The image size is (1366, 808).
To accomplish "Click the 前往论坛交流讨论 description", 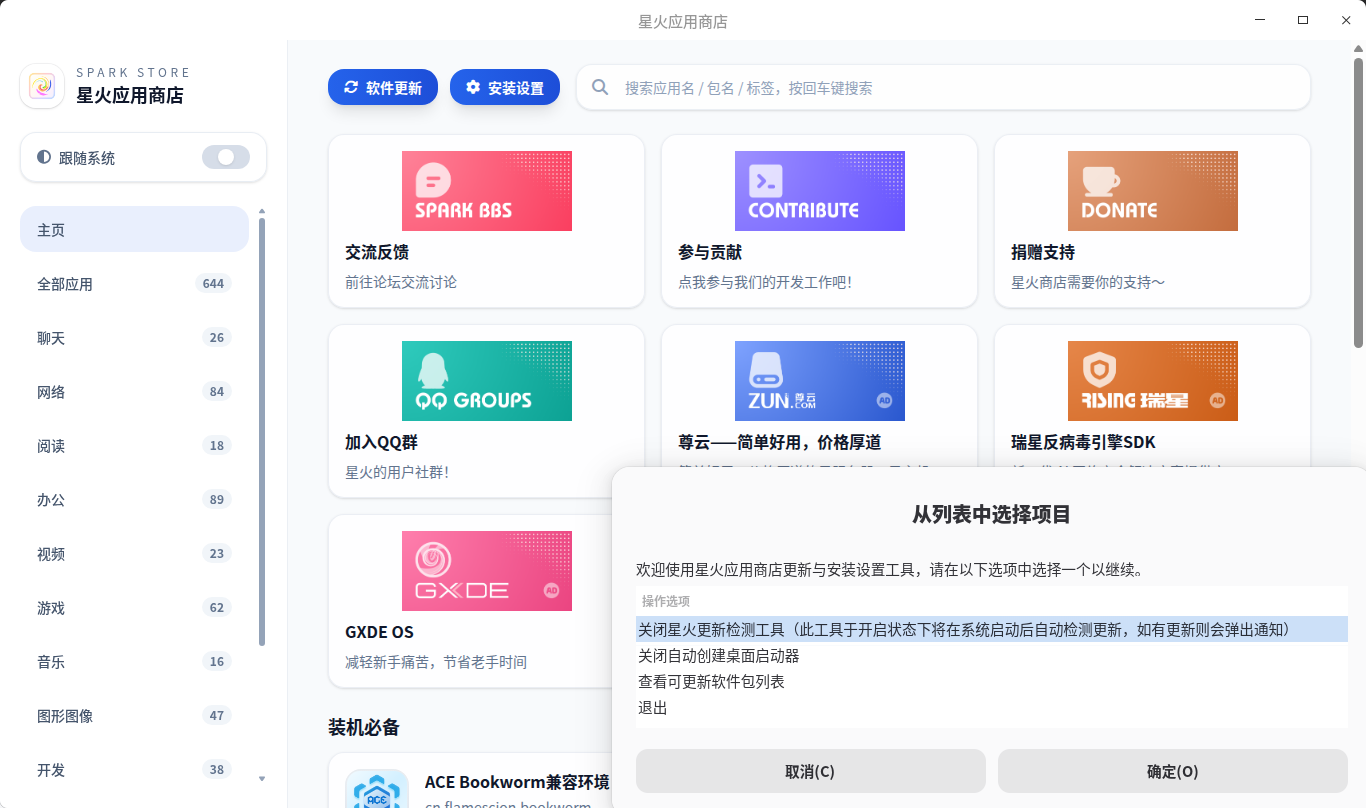I will [401, 282].
